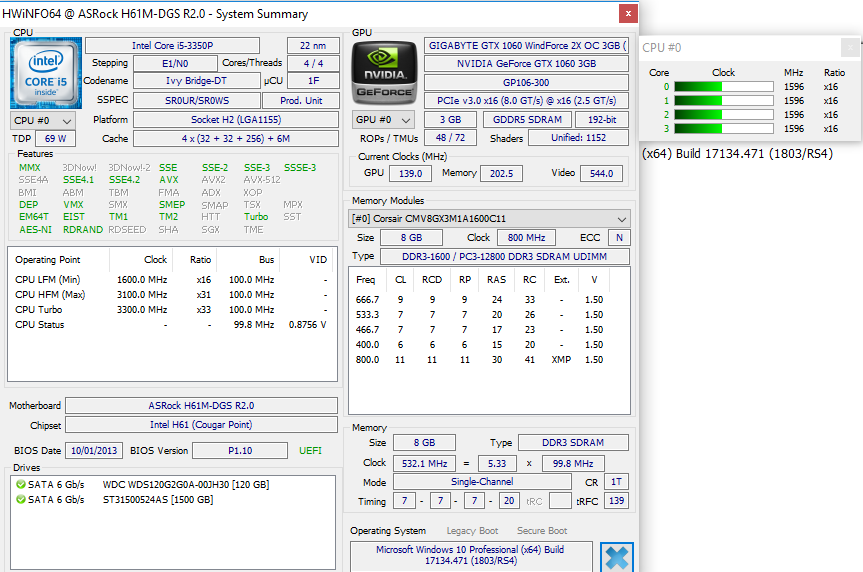Screen dimensions: 863x572
Task: Click green check beside WDC WDS120G2G0A drive
Action: [21, 484]
